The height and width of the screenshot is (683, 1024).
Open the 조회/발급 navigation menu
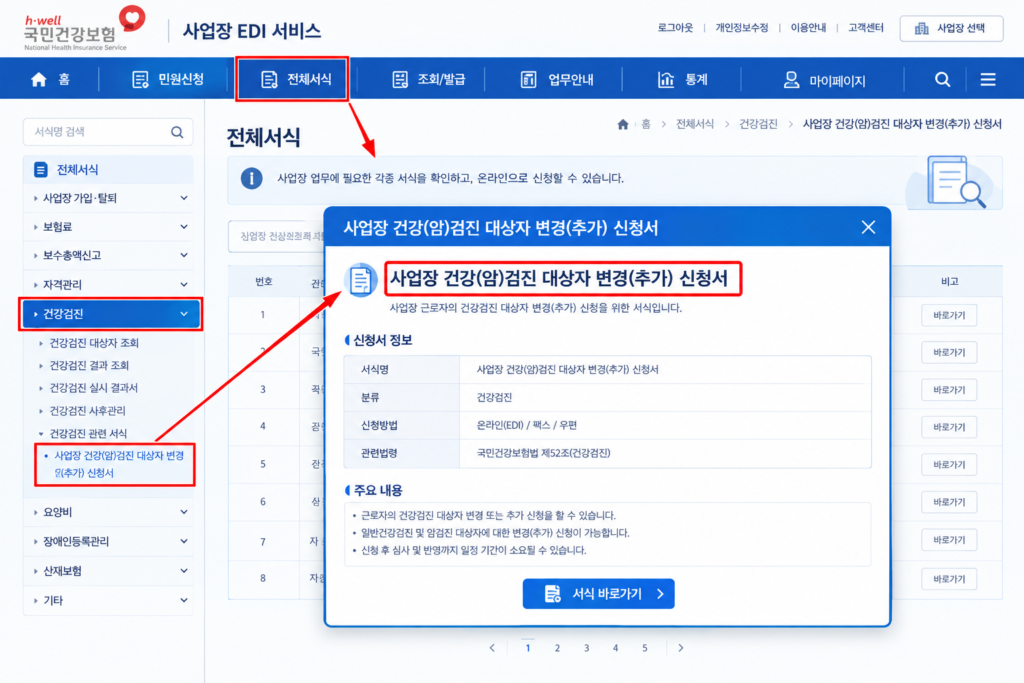coord(428,80)
